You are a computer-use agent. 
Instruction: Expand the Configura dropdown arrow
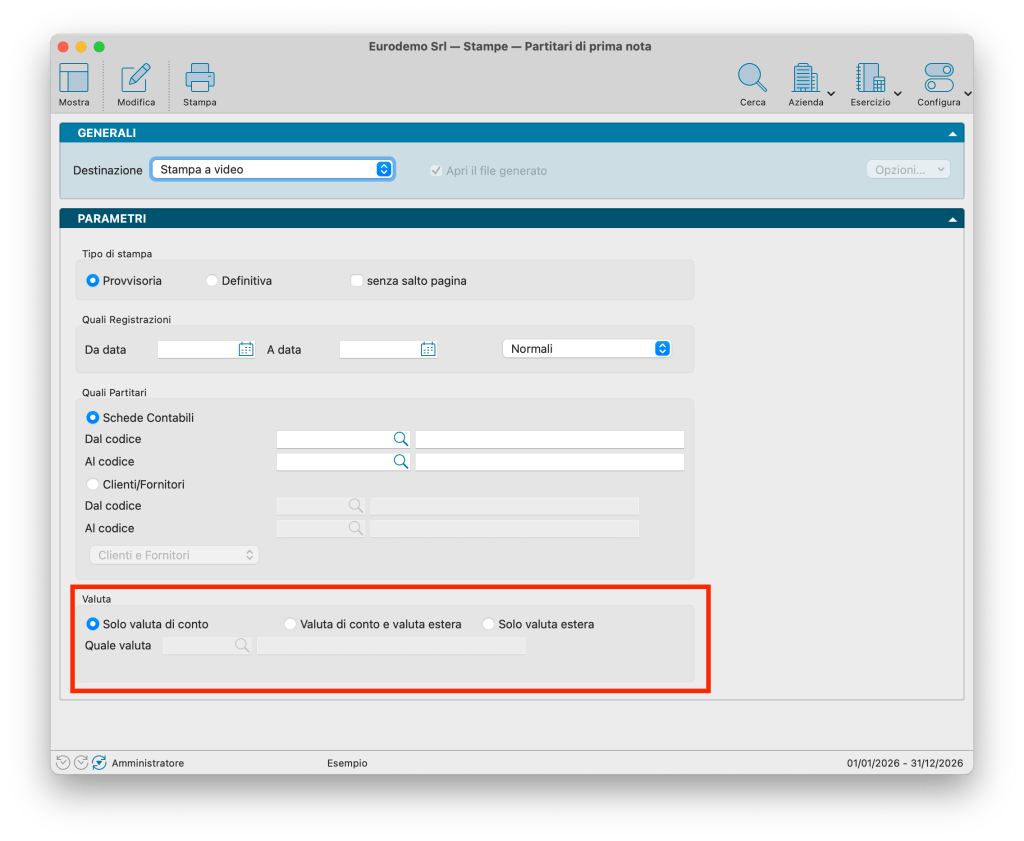click(x=968, y=94)
